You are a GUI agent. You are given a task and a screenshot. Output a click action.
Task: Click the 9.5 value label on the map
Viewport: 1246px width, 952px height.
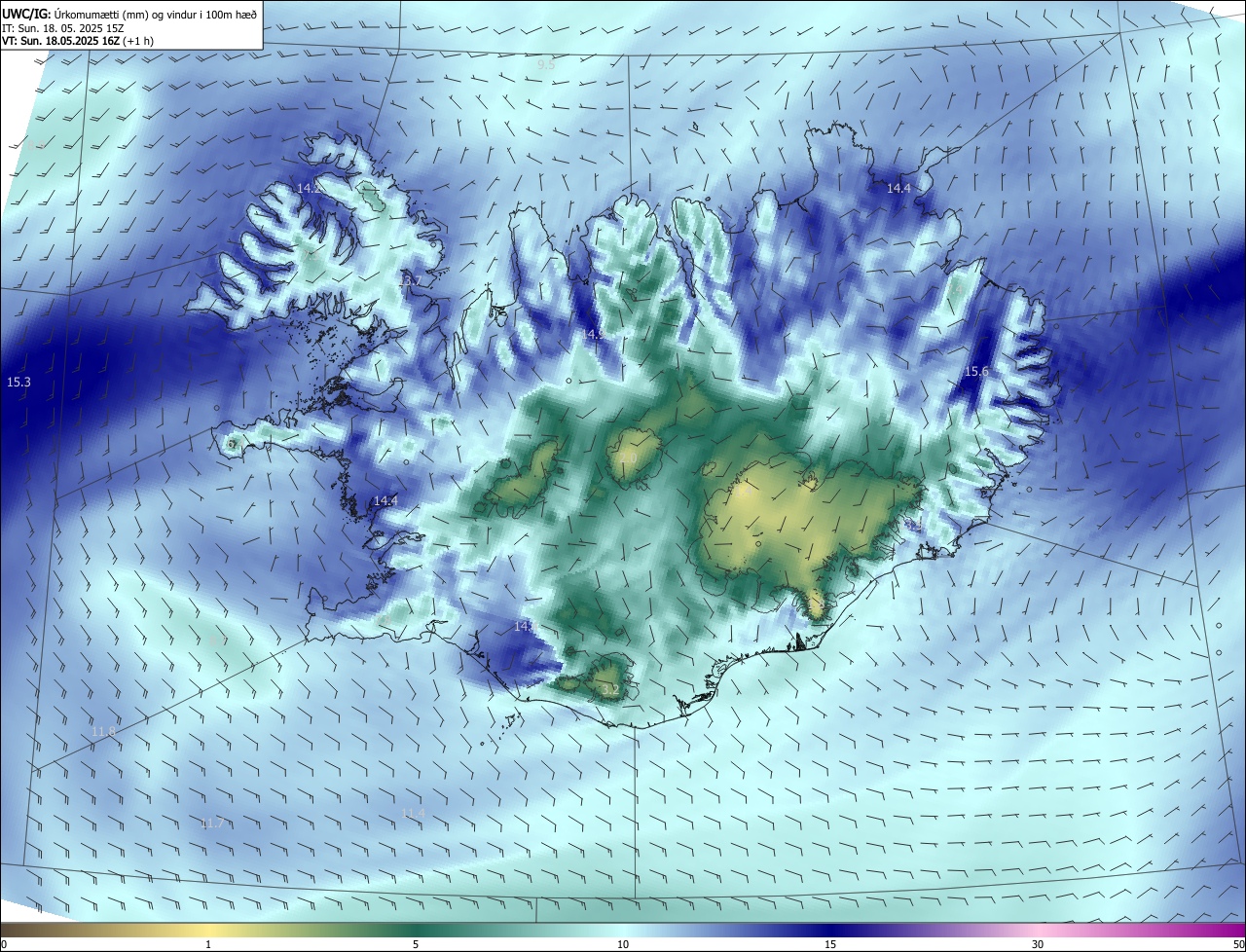click(x=546, y=65)
